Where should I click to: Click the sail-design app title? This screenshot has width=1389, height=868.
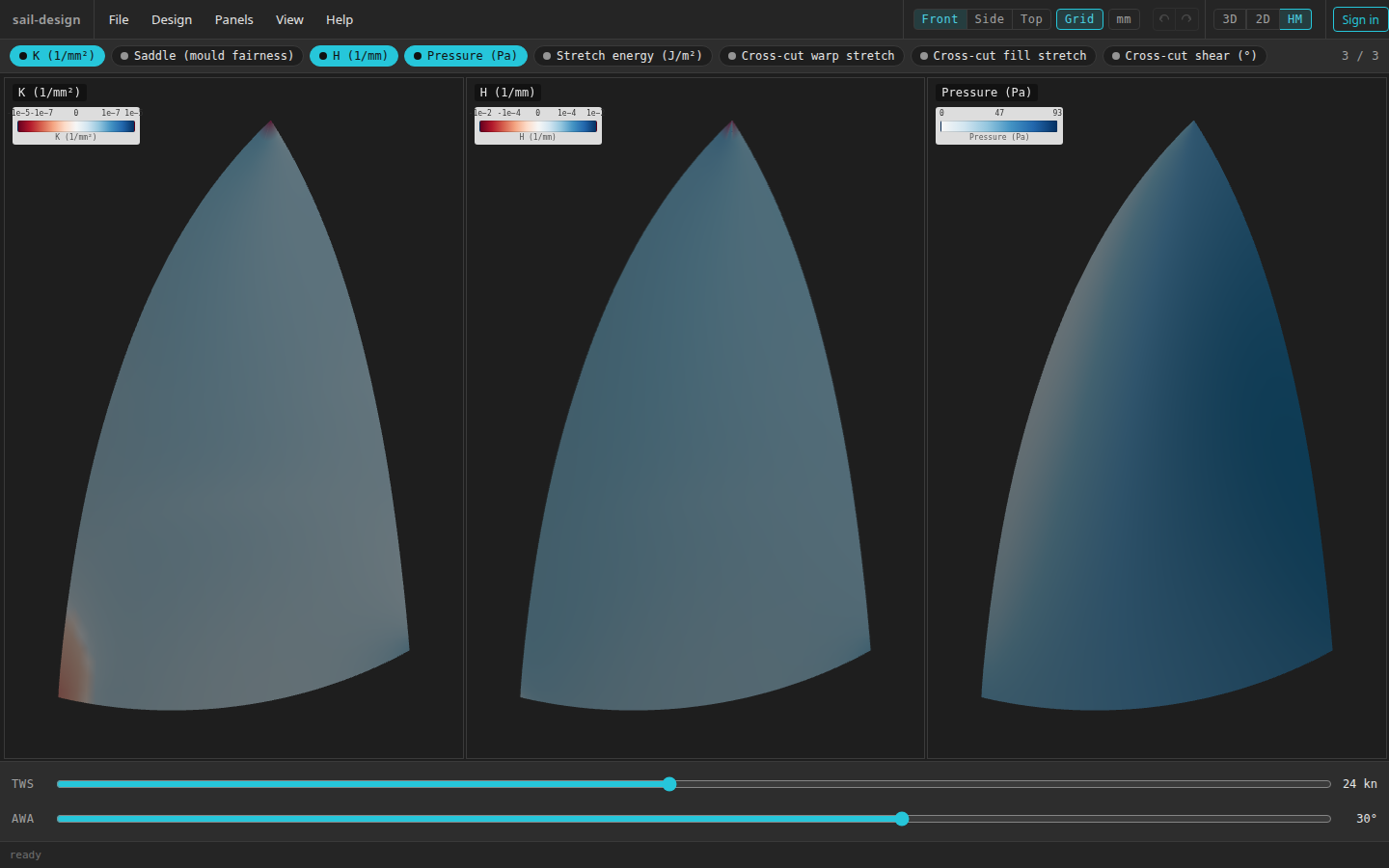coord(46,19)
